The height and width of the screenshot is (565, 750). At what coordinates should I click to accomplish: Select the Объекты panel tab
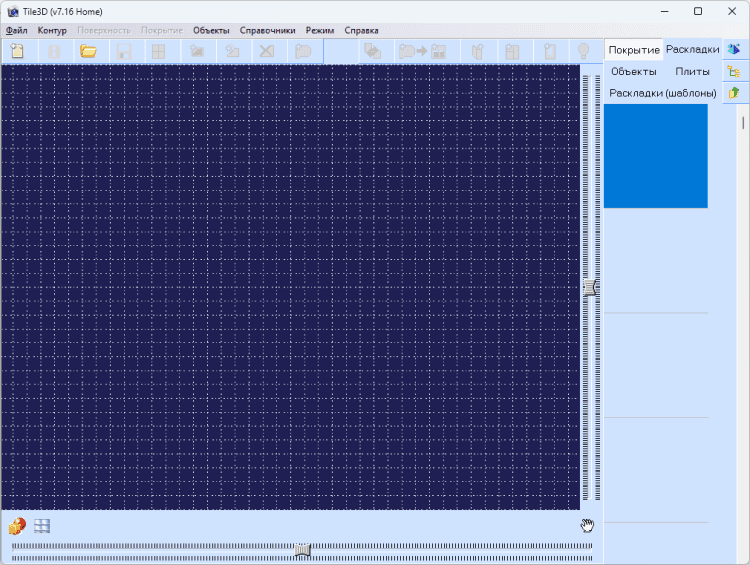634,71
